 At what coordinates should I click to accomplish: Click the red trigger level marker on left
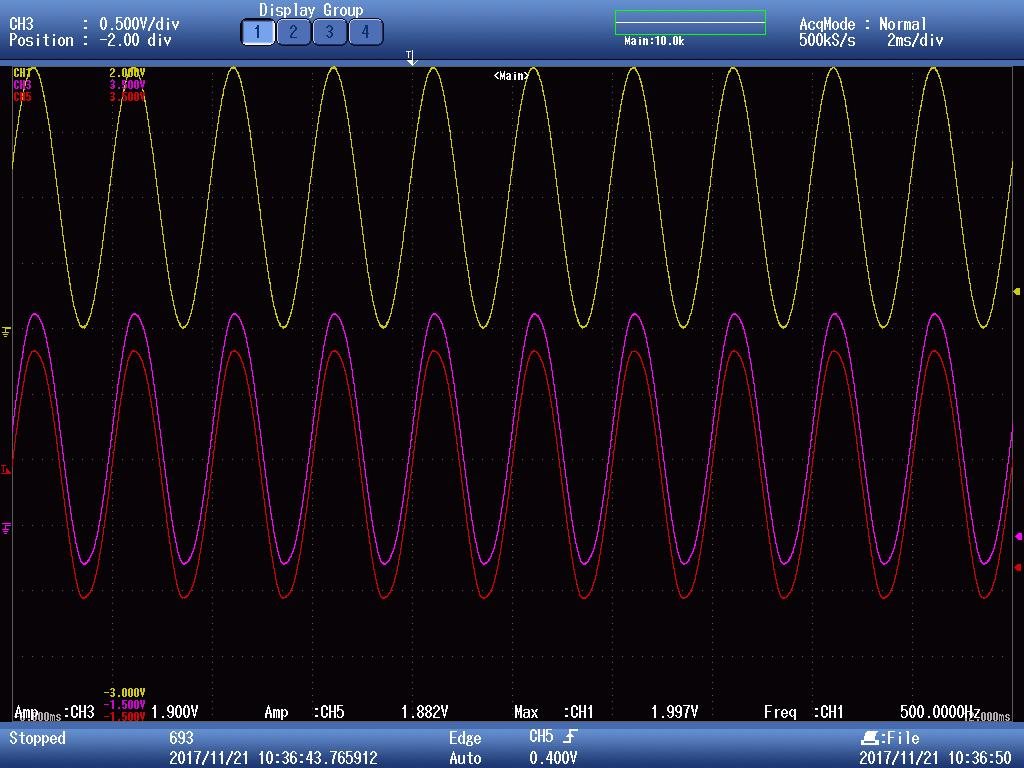coord(6,469)
